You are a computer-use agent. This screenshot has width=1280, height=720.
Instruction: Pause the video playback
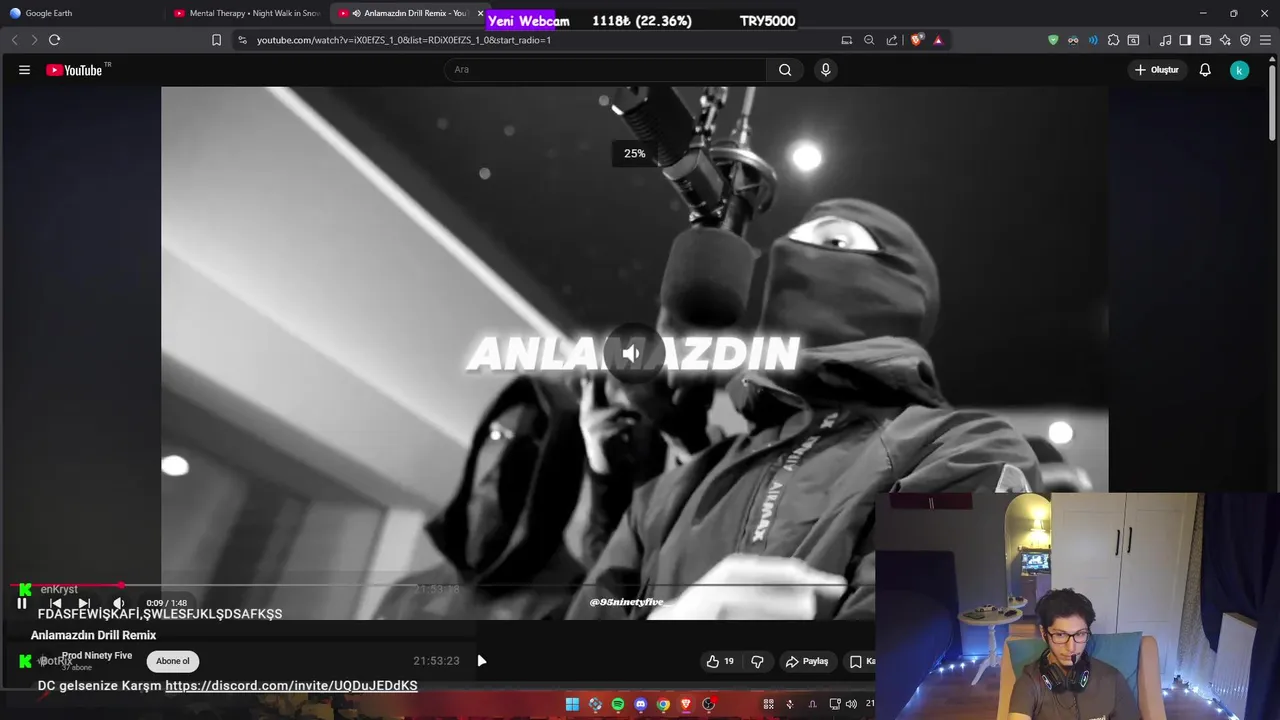(x=22, y=603)
